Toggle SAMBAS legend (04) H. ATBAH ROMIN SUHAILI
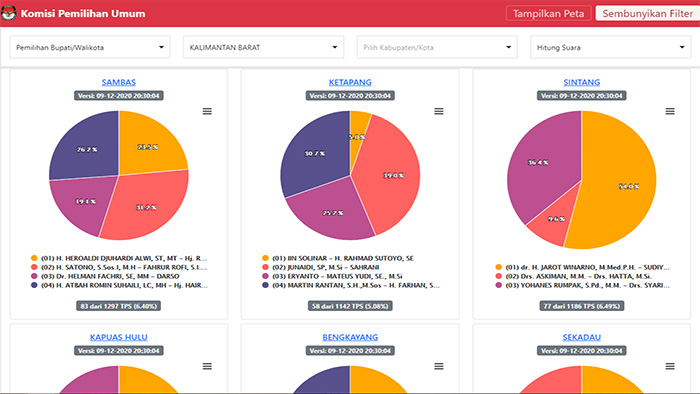Viewport: 700px width, 394px height. tap(119, 285)
